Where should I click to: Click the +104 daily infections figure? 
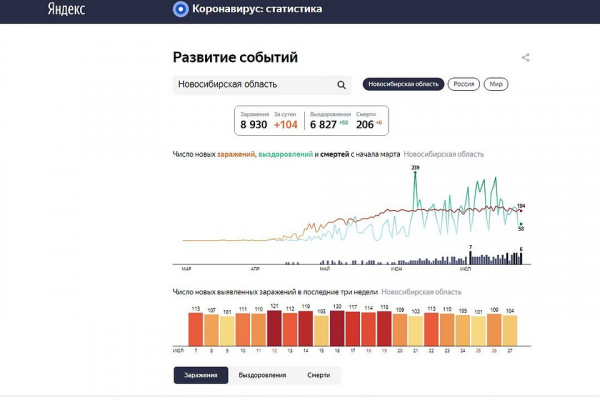coord(287,125)
